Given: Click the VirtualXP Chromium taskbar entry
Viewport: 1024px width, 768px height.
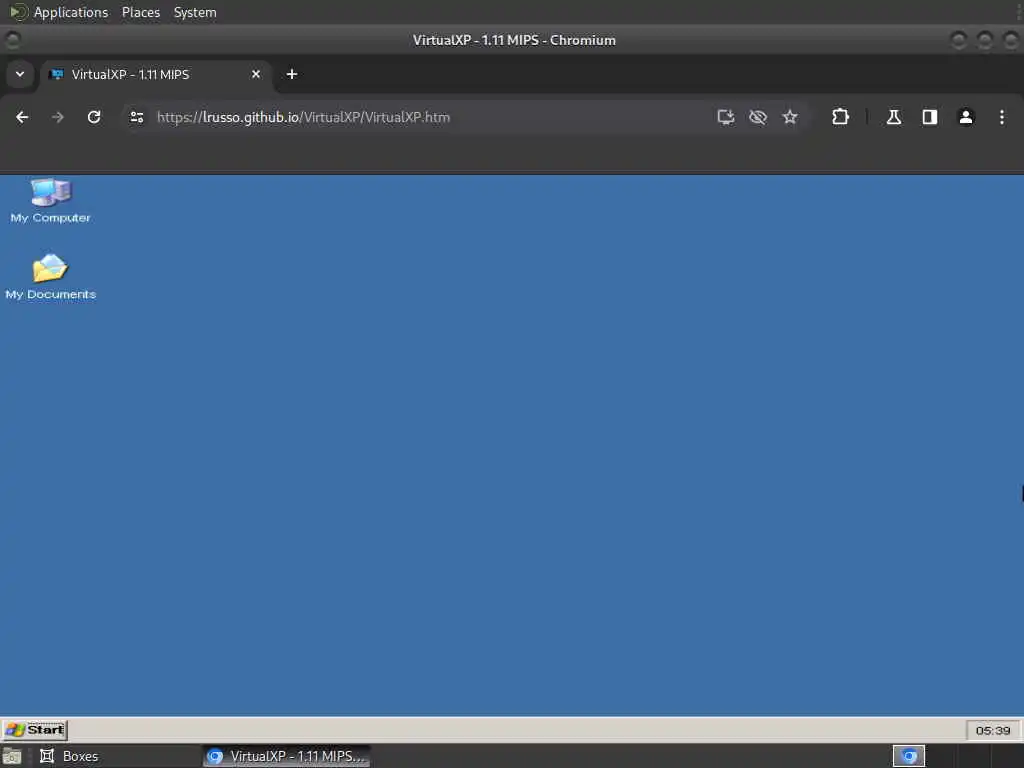Looking at the screenshot, I should click(x=286, y=756).
